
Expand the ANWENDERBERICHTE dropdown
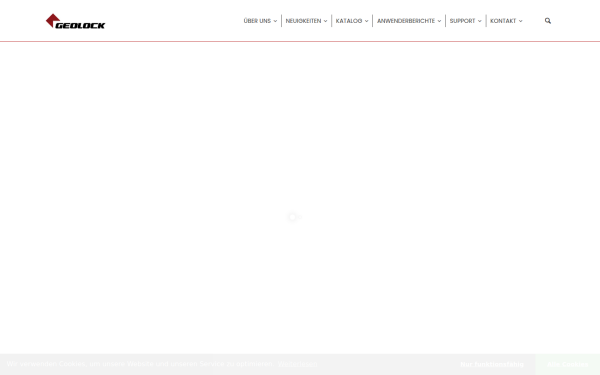[x=409, y=21]
